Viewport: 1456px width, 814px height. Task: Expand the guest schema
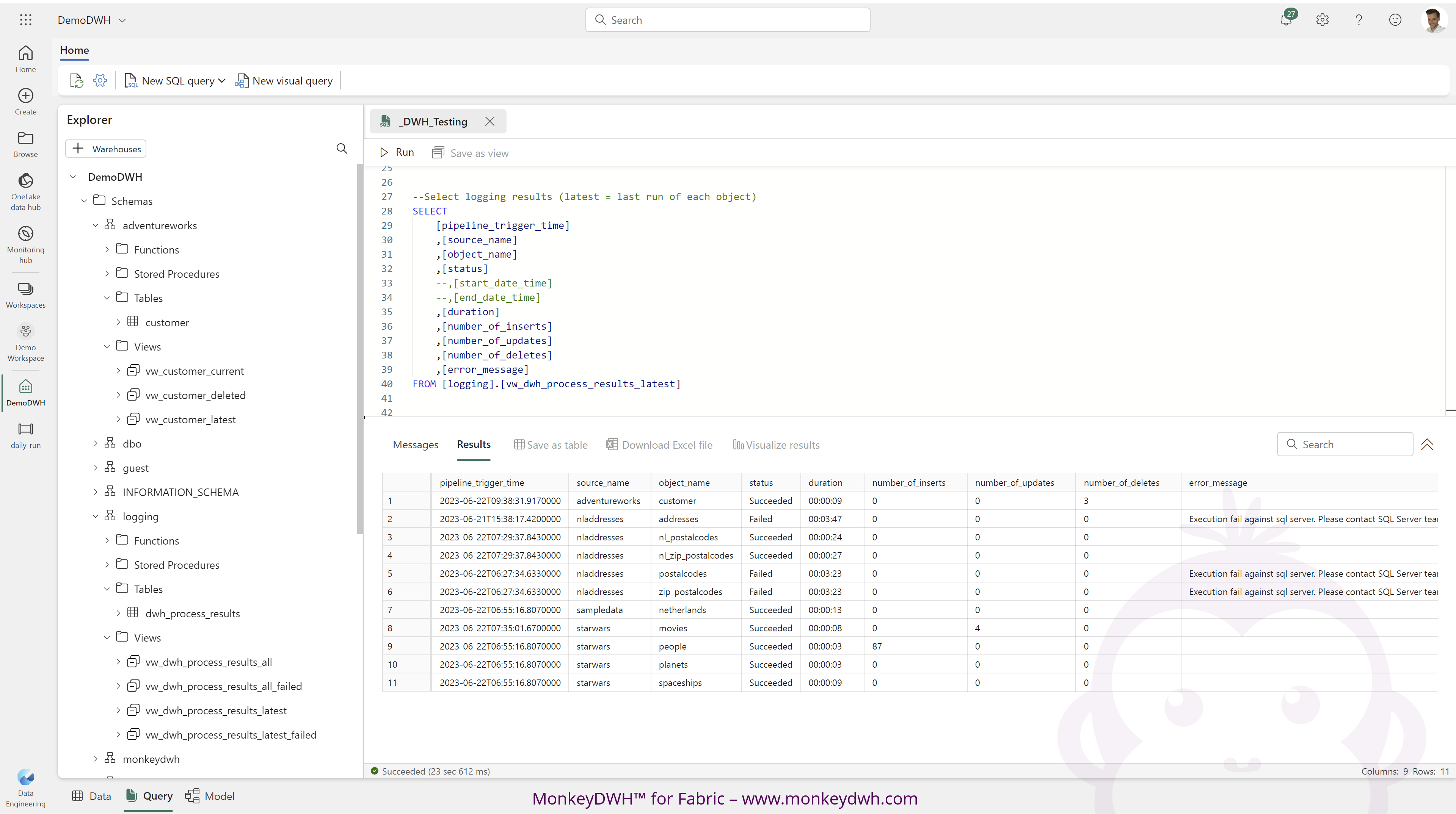point(96,468)
